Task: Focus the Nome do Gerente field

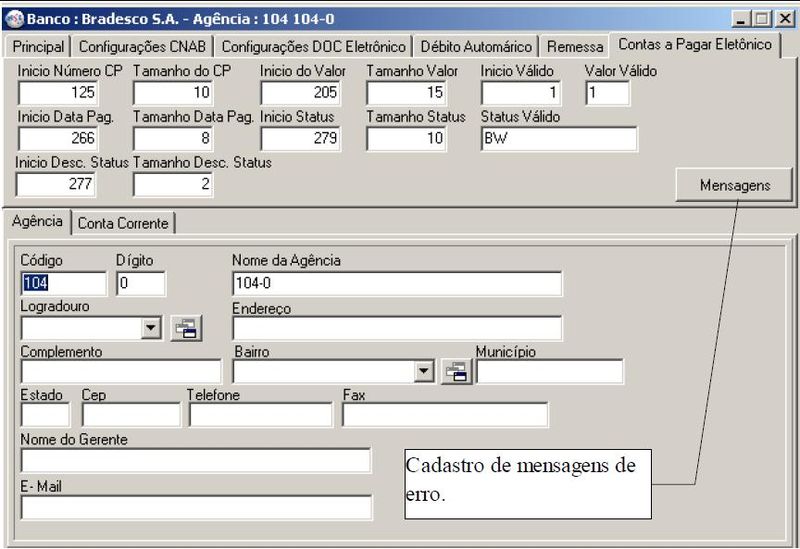Action: [x=196, y=461]
